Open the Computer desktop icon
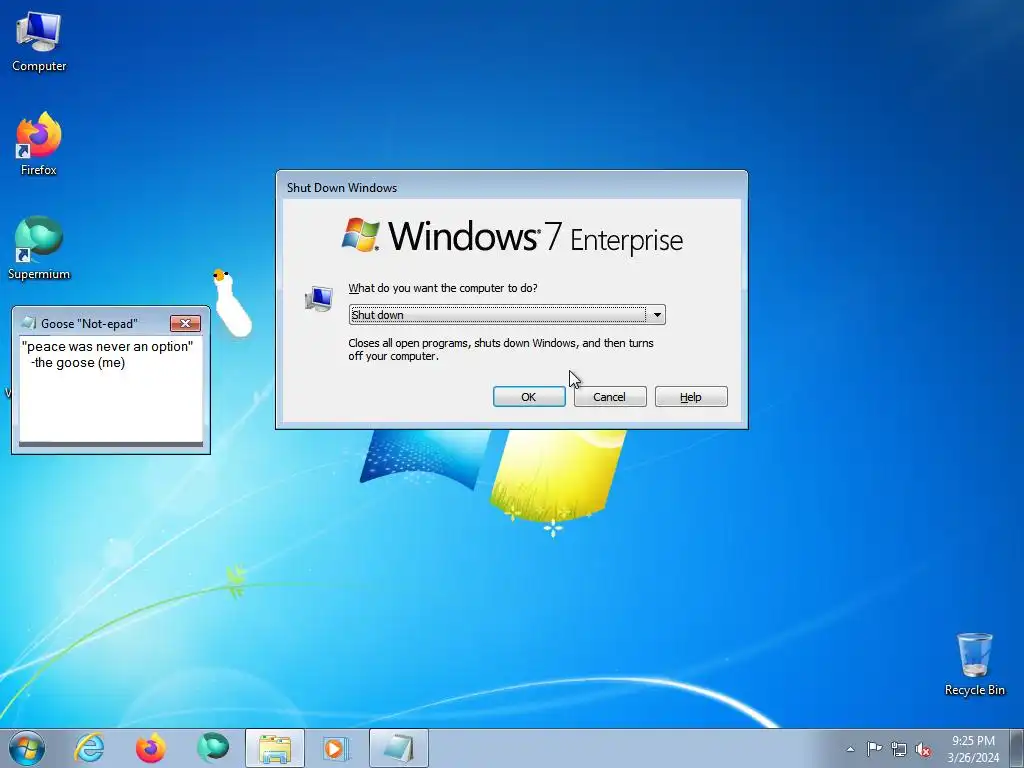 tap(39, 42)
